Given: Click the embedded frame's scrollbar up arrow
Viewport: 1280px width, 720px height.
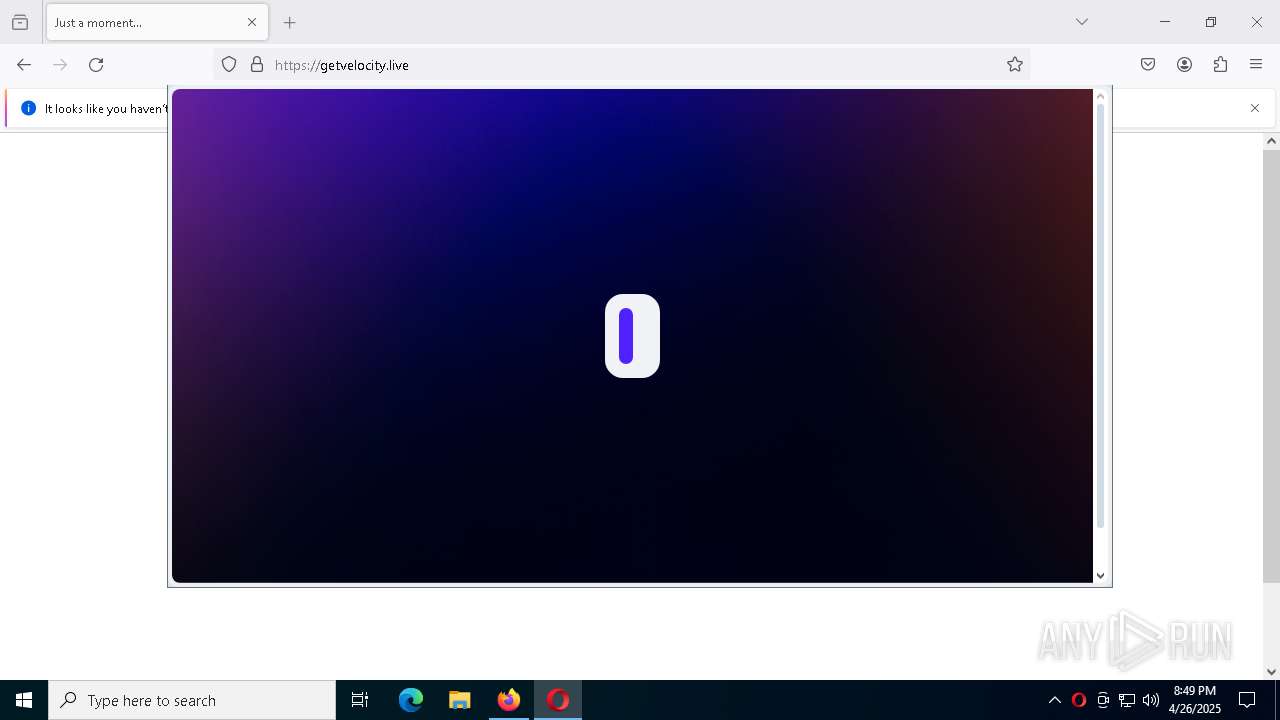Looking at the screenshot, I should [x=1101, y=96].
